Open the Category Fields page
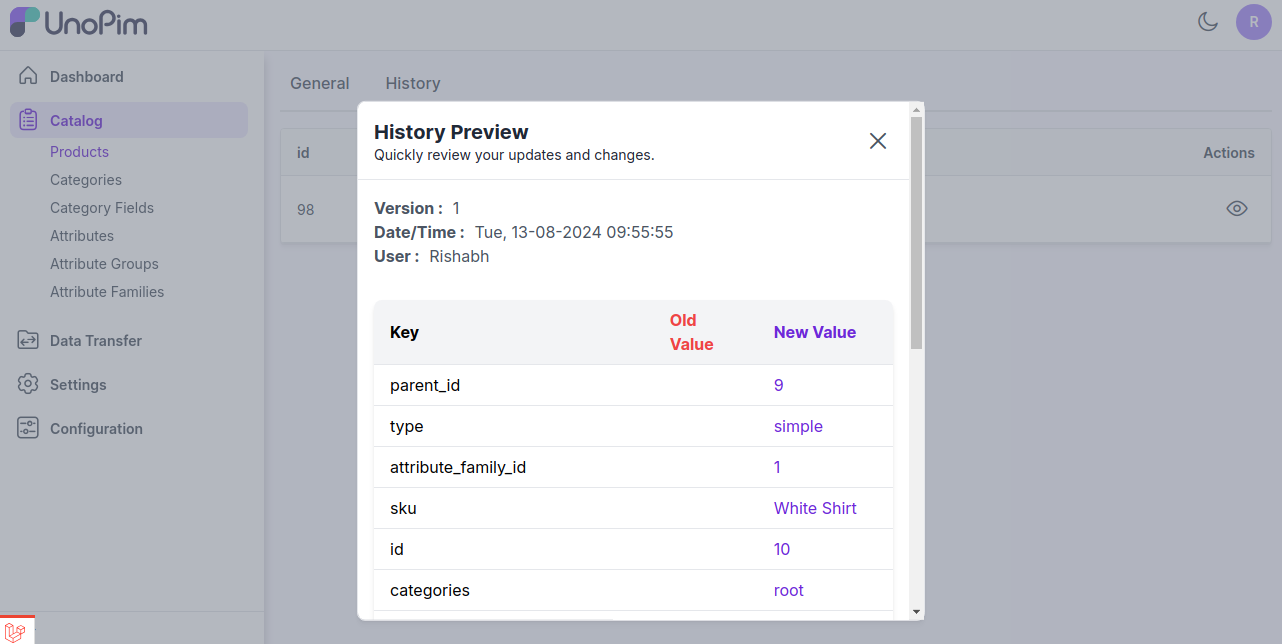1282x644 pixels. pos(102,208)
